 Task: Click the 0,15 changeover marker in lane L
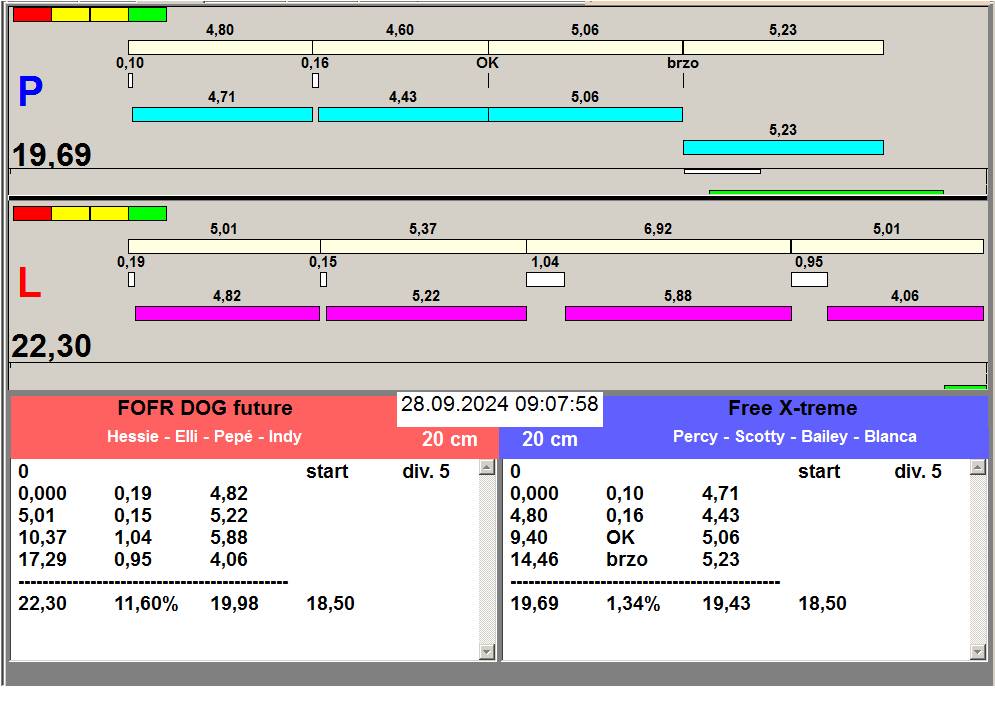click(324, 279)
